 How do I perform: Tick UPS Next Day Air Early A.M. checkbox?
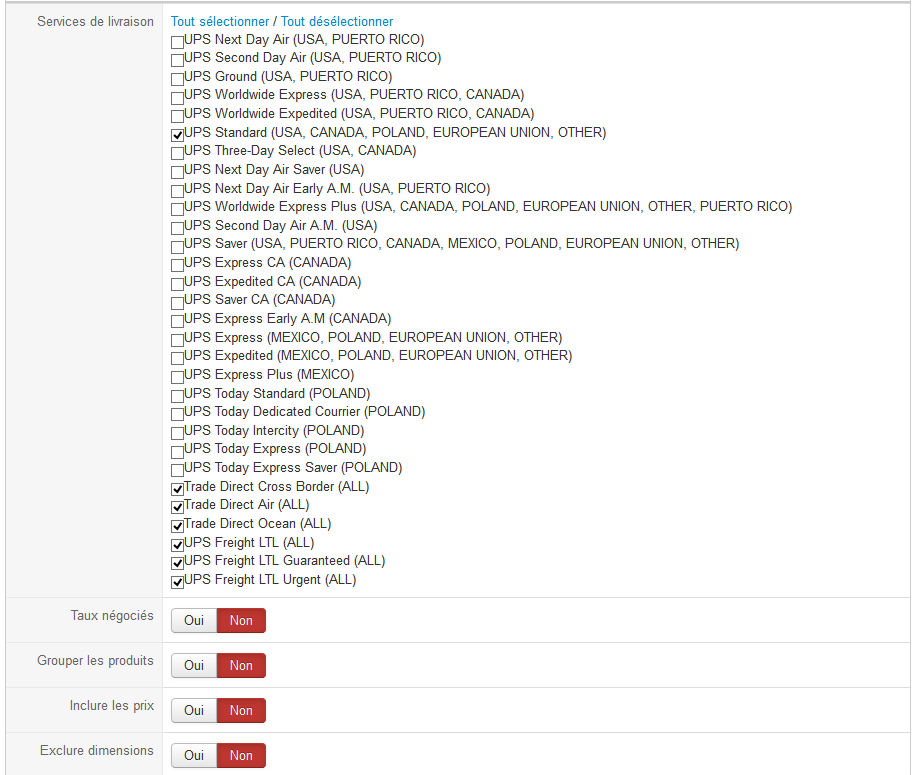tap(177, 191)
